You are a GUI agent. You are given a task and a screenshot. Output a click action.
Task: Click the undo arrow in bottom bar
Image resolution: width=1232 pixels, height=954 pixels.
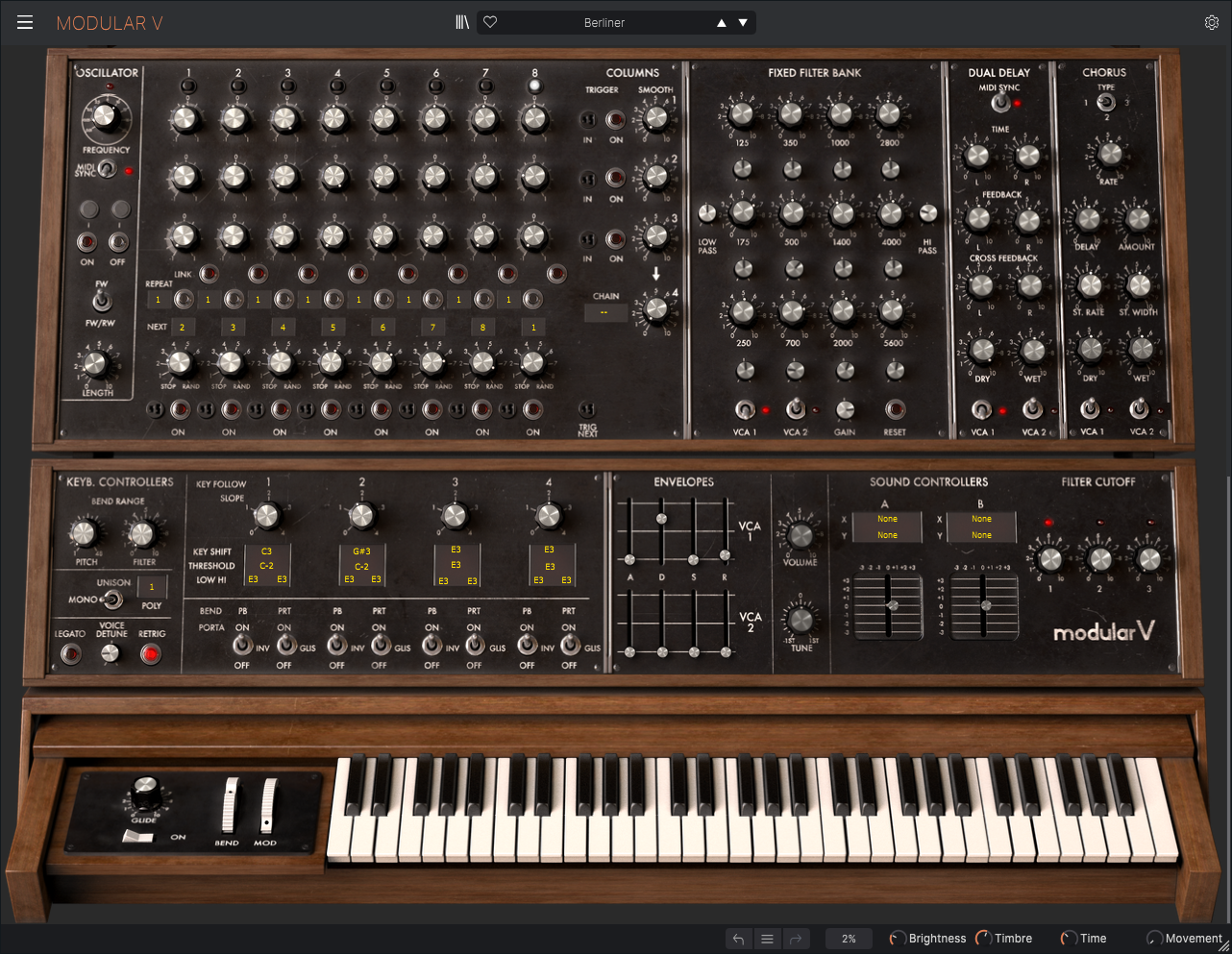pos(738,939)
